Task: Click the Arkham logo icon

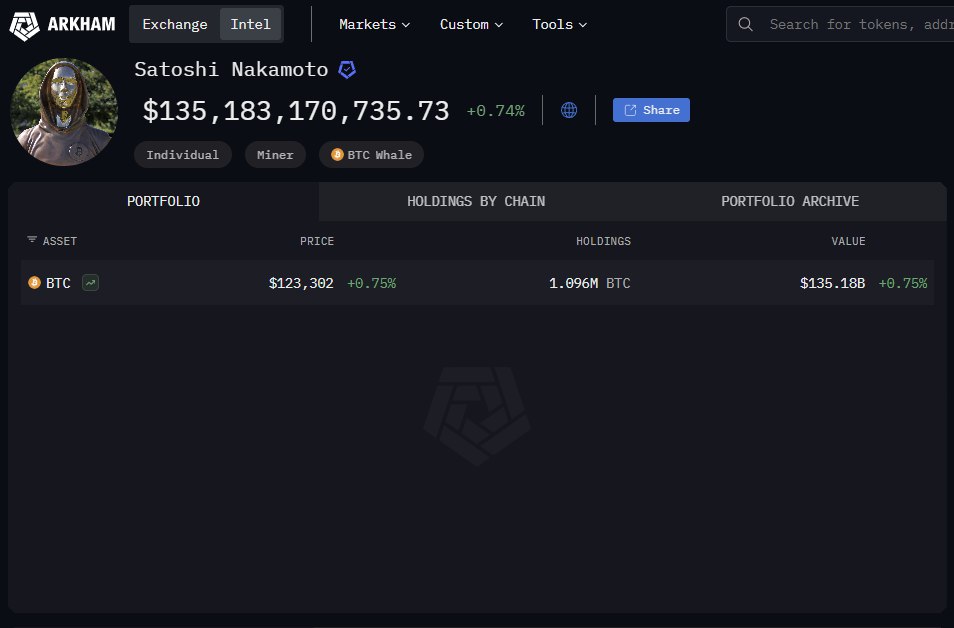Action: pos(24,25)
